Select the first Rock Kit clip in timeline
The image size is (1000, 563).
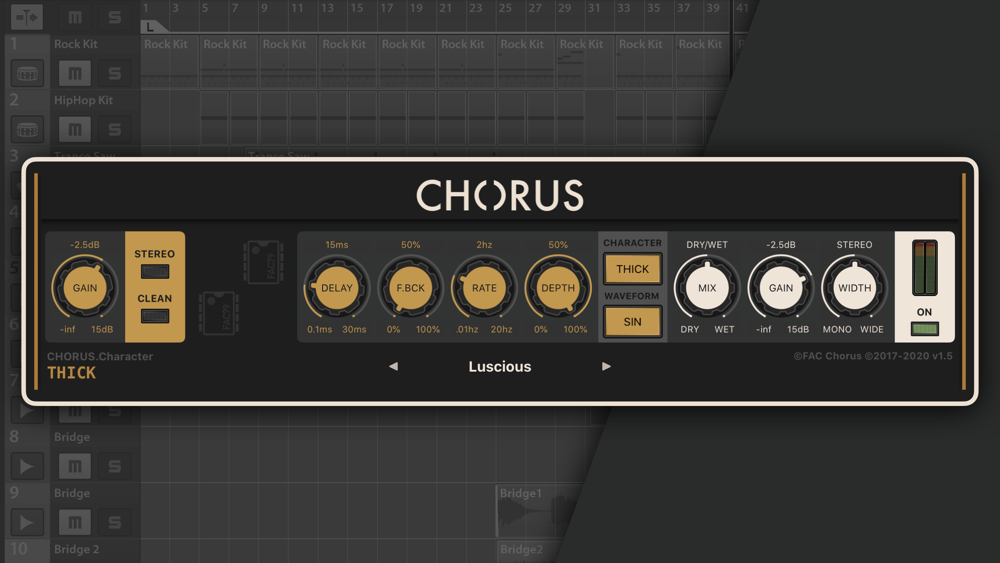point(170,62)
